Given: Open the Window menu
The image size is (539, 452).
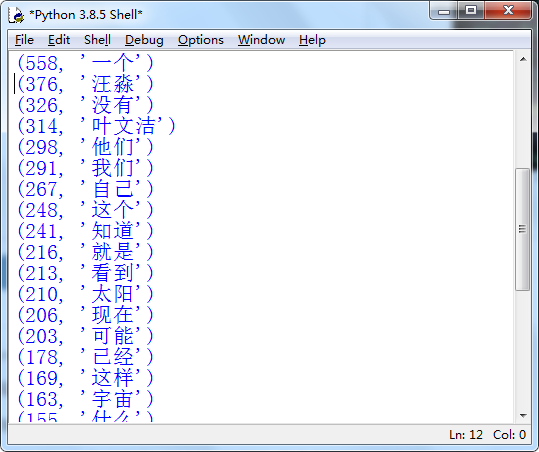Looking at the screenshot, I should click(261, 40).
